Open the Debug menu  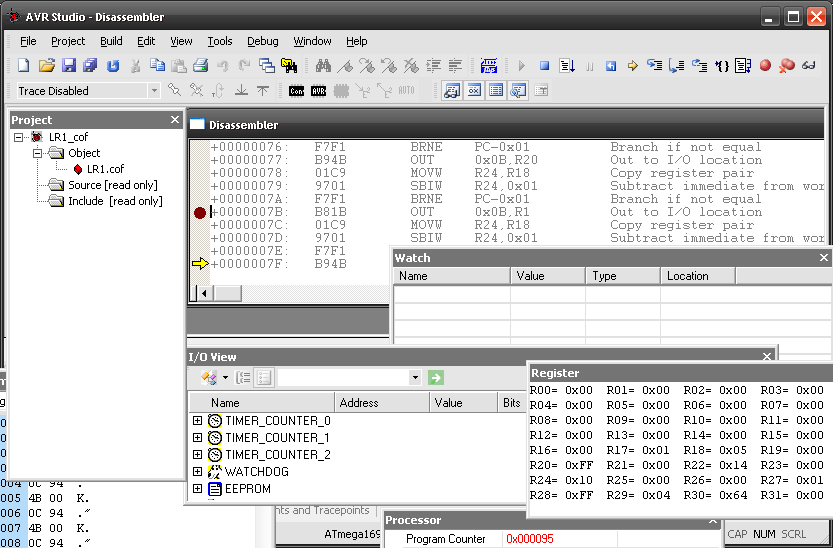tap(262, 41)
